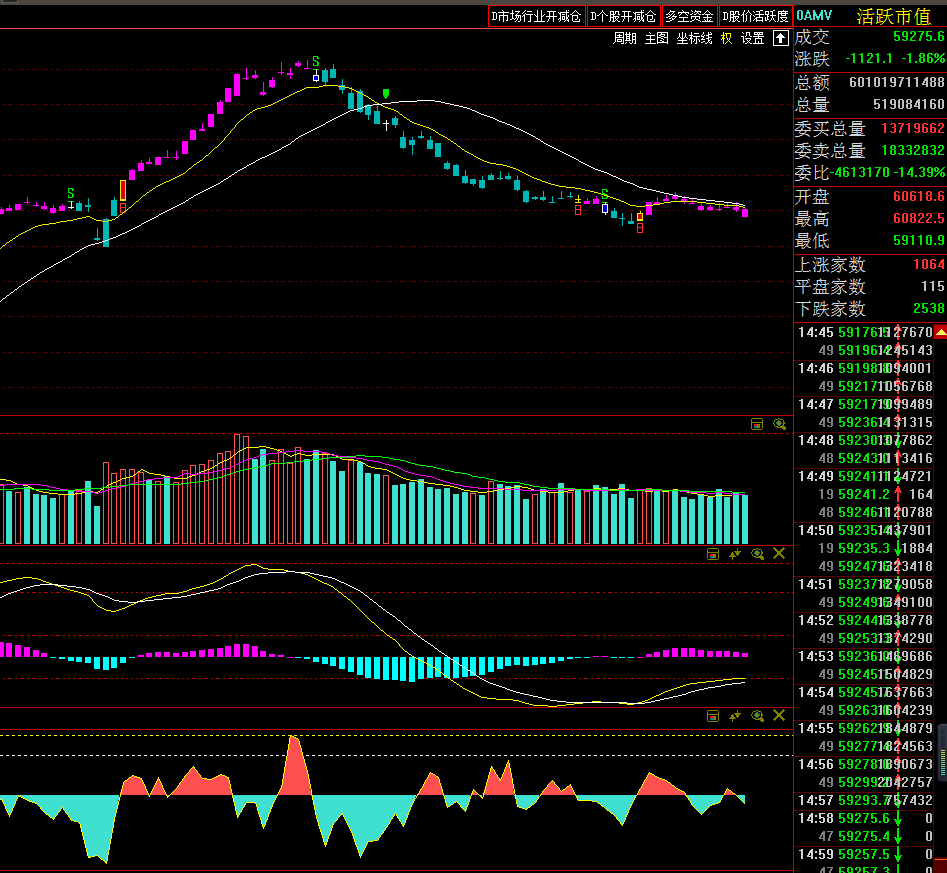This screenshot has height=873, width=947.
Task: Click the up-arrow box icon beside 设置
Action: tap(781, 39)
